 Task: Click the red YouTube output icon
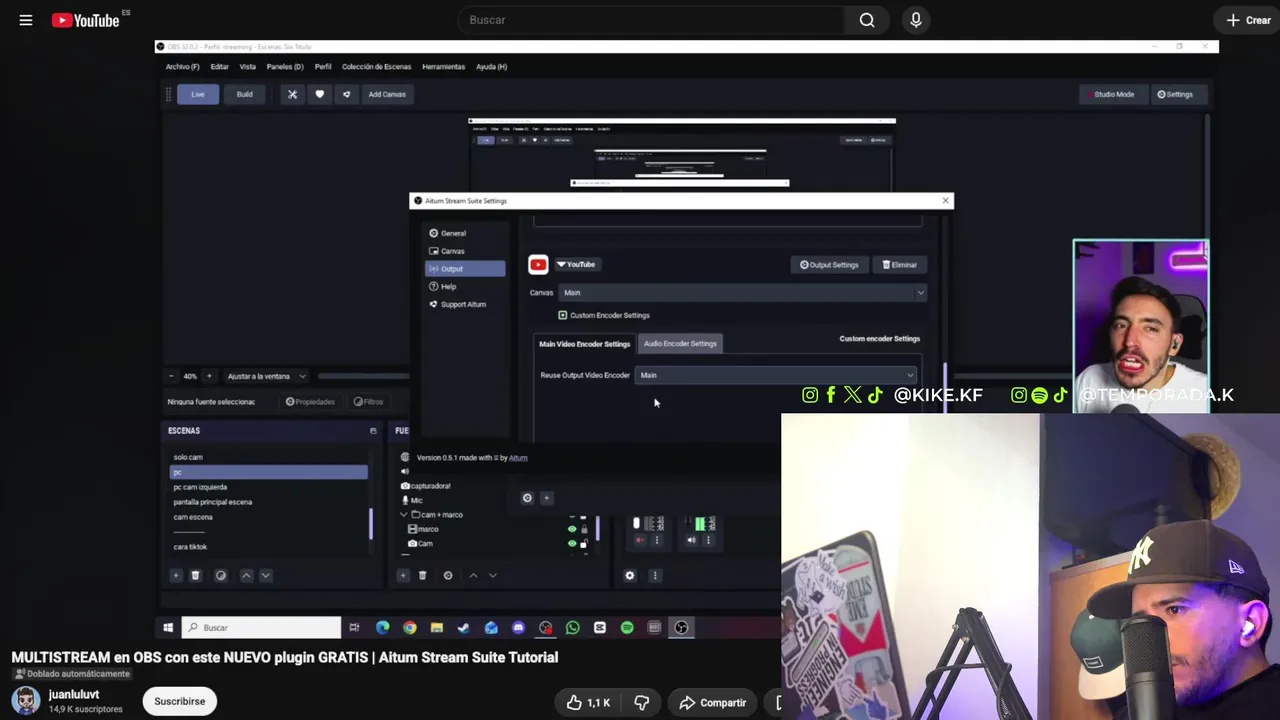click(x=538, y=264)
